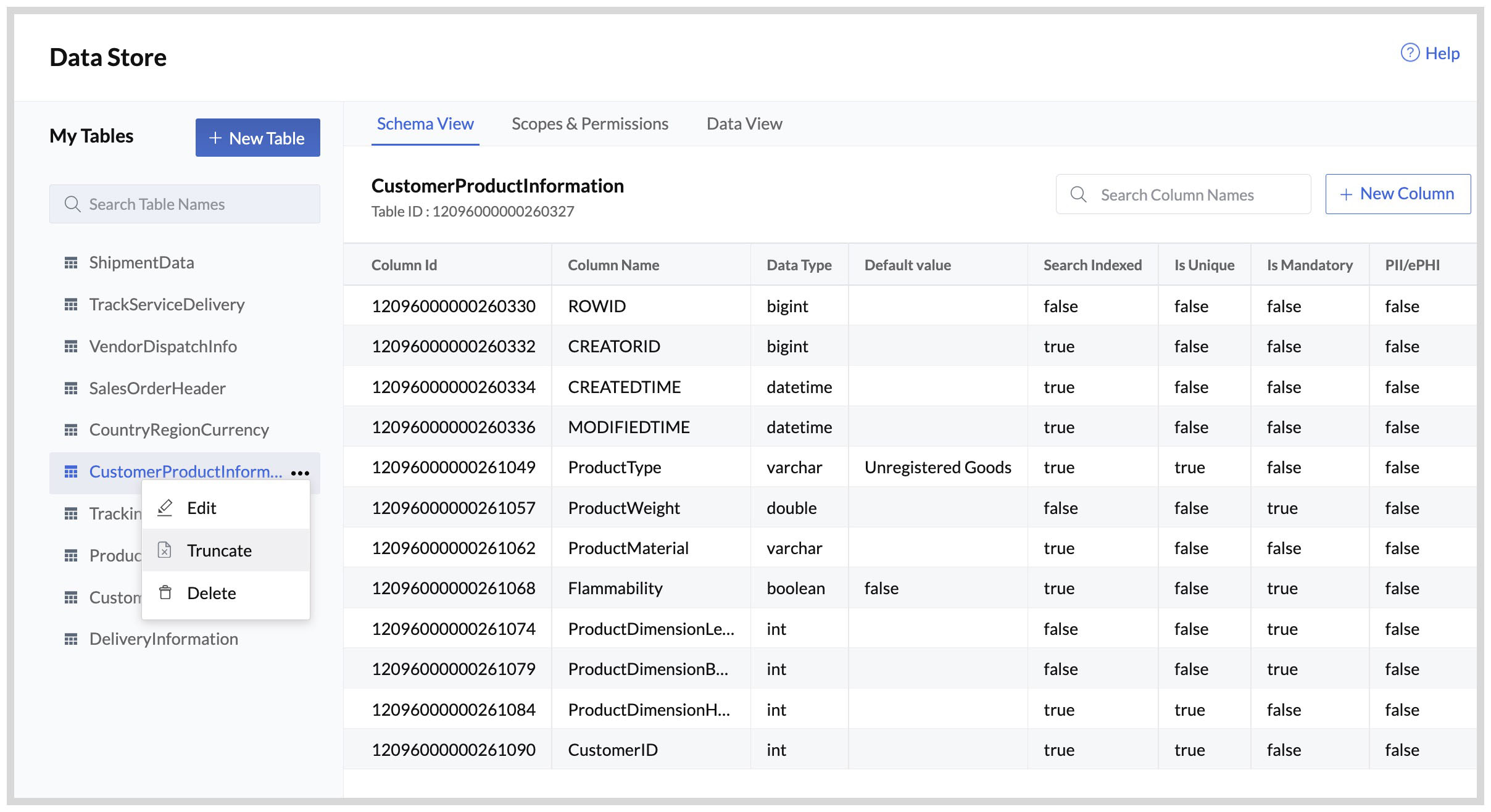Click the New Table button
The image size is (1491, 812).
coord(258,138)
